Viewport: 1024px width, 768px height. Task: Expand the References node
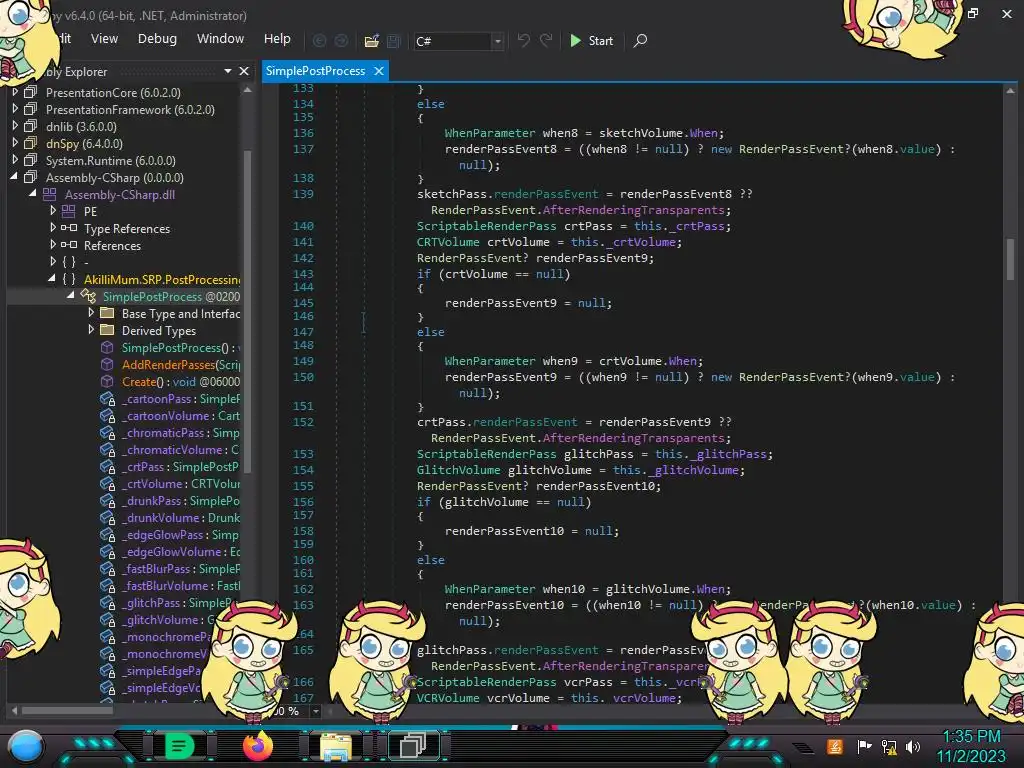[x=53, y=245]
